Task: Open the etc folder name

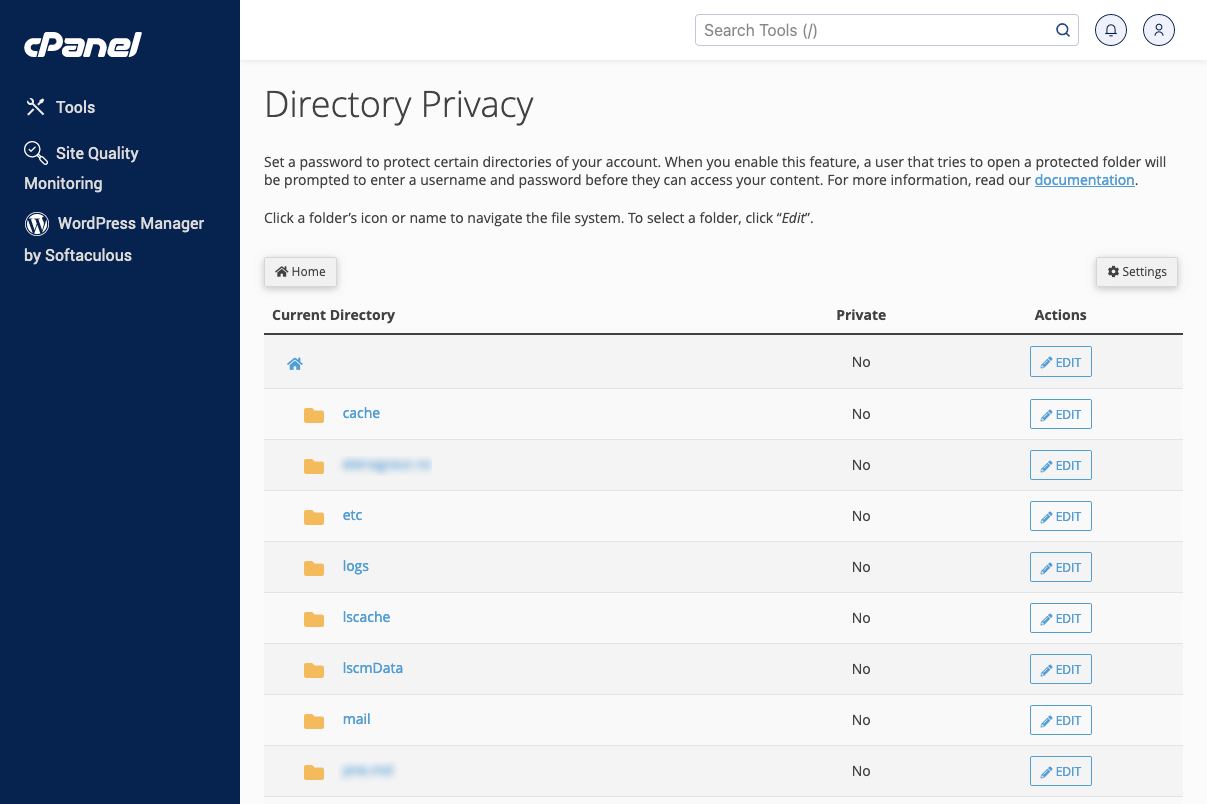Action: pyautogui.click(x=352, y=515)
